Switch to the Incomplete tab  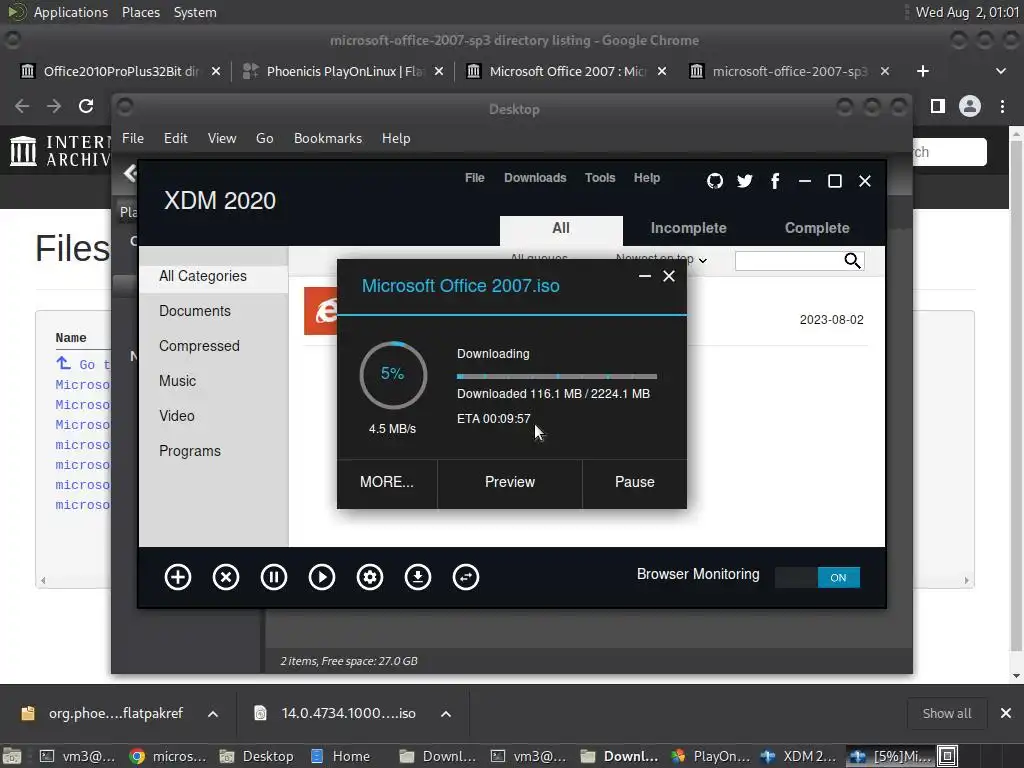click(x=688, y=229)
